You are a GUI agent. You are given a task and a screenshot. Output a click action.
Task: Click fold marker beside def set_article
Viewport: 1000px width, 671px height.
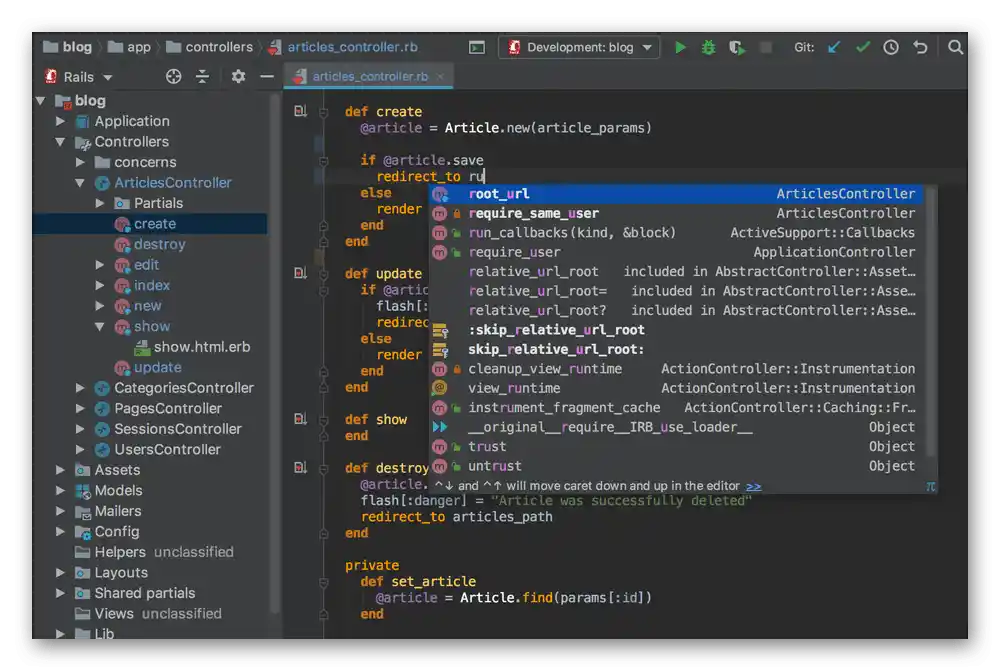(x=323, y=582)
